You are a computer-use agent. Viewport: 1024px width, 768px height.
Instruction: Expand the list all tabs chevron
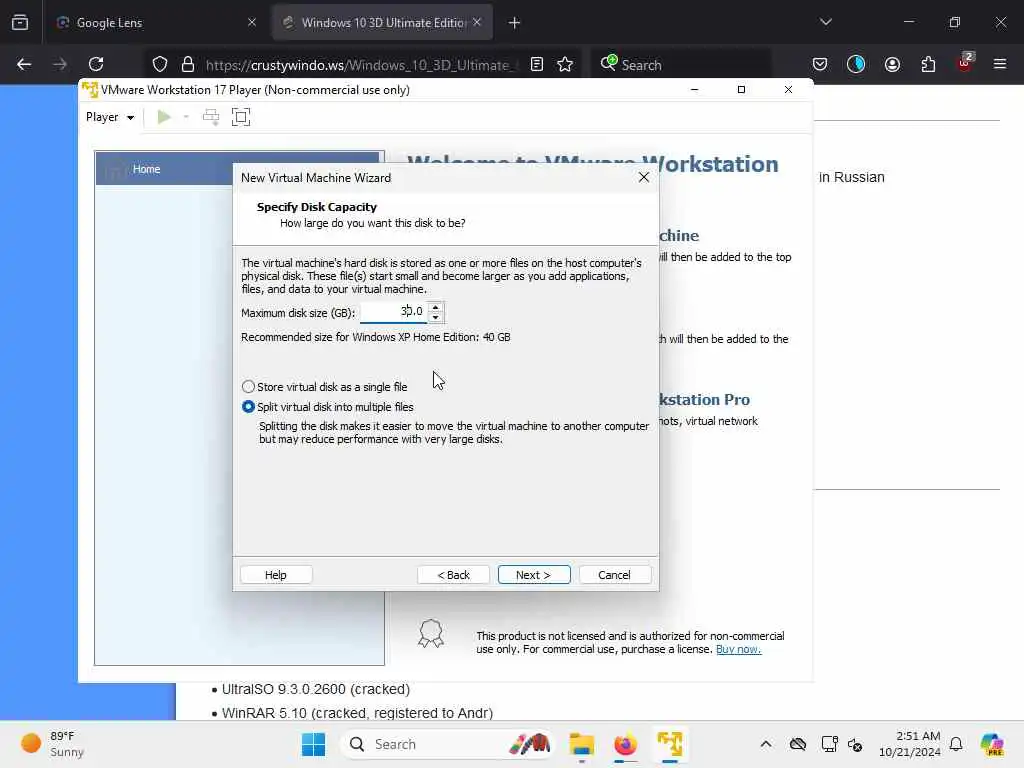[x=826, y=22]
